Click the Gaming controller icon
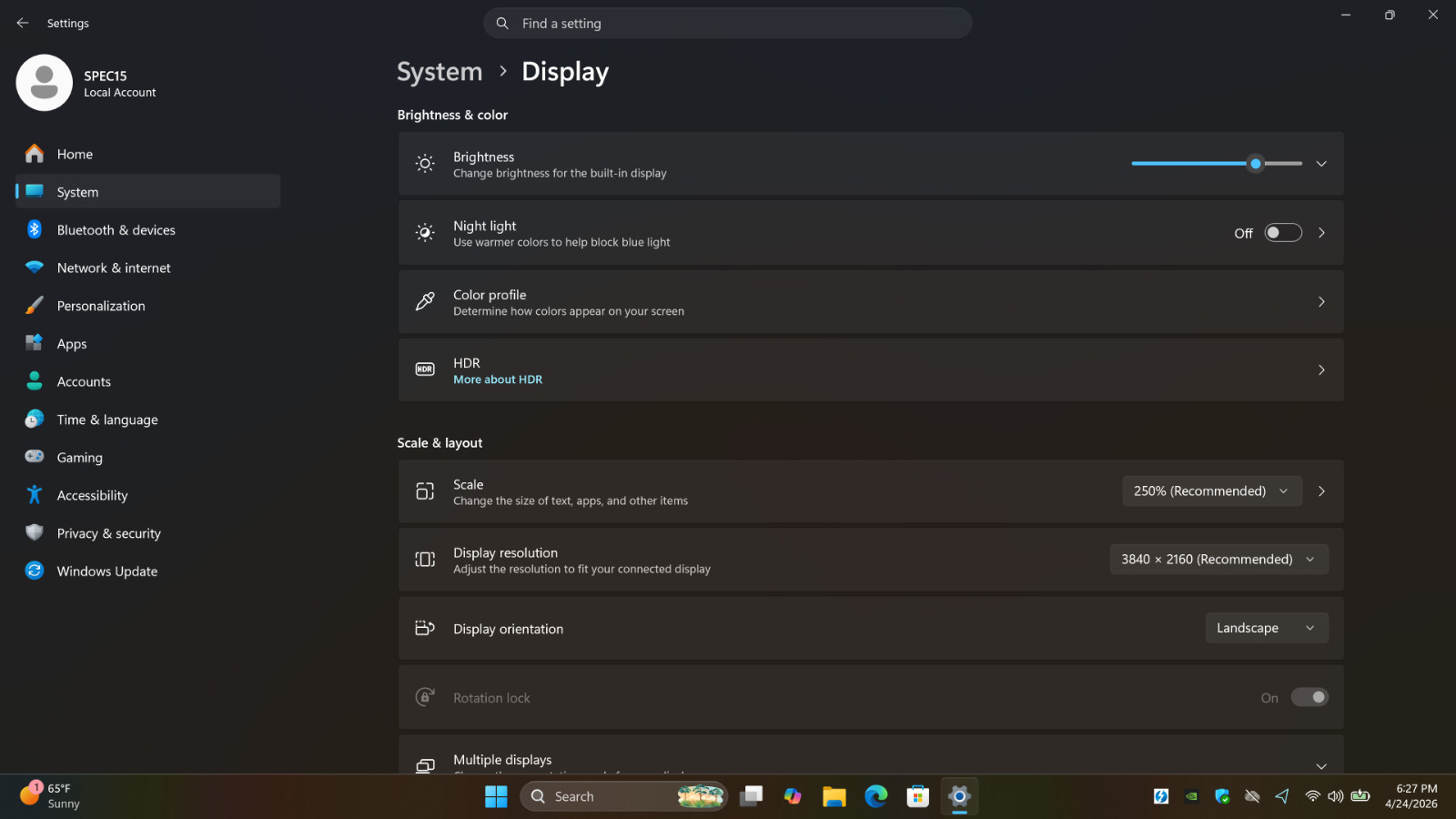Screen dimensions: 1456x819 tap(35, 457)
